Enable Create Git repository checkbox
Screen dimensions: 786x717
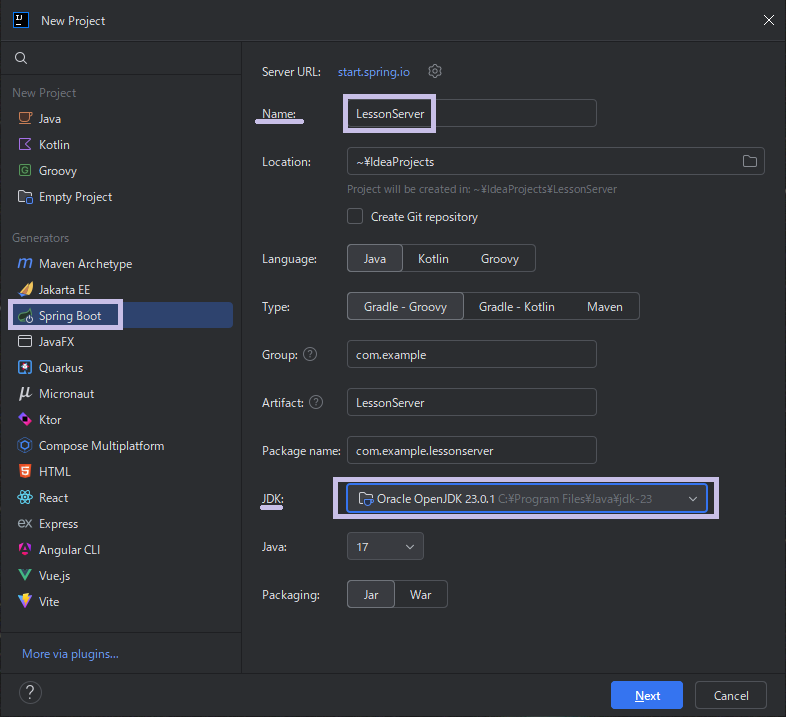click(x=355, y=216)
